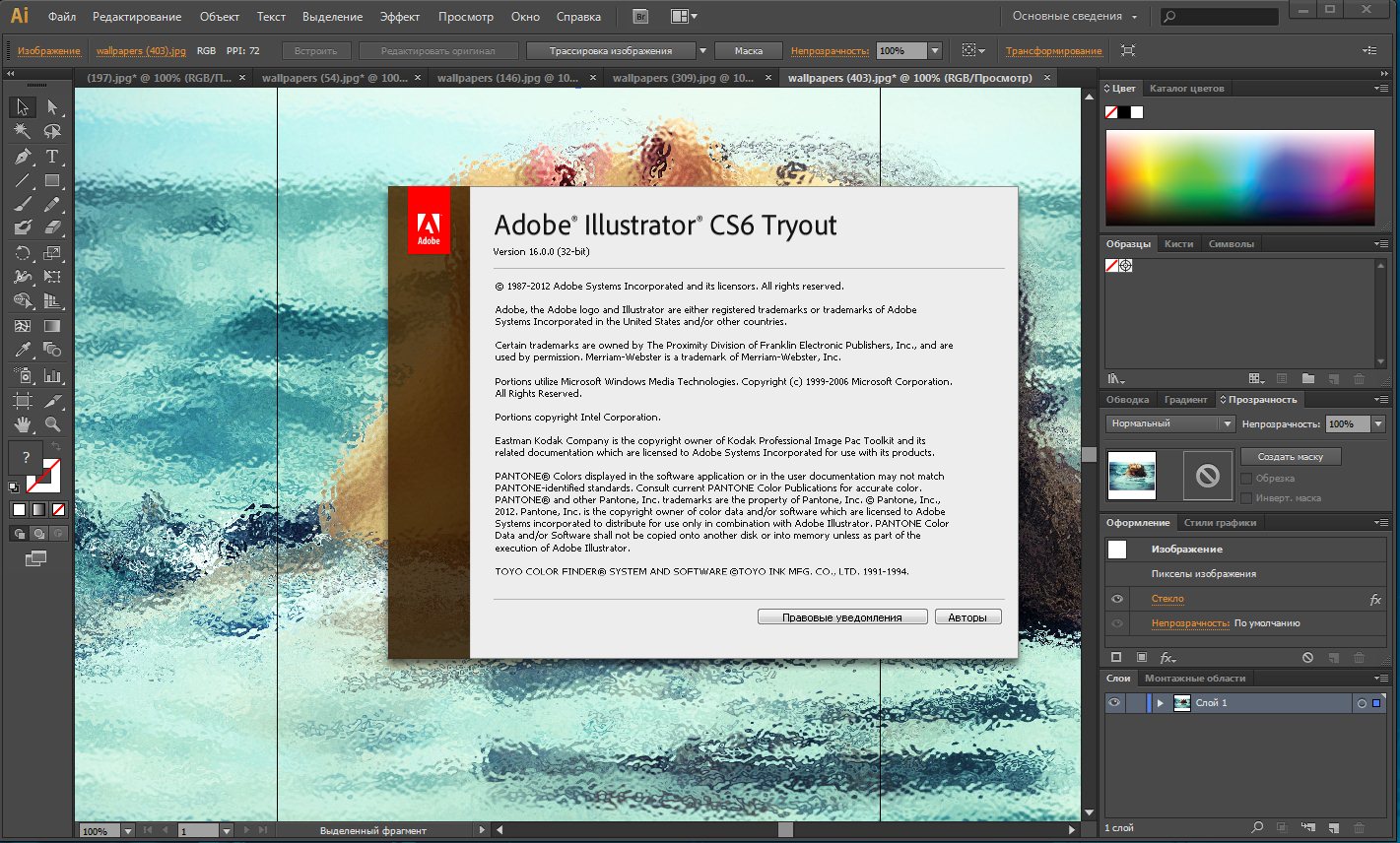The height and width of the screenshot is (843, 1400).
Task: Select the Paintbrush tool
Action: (23, 205)
